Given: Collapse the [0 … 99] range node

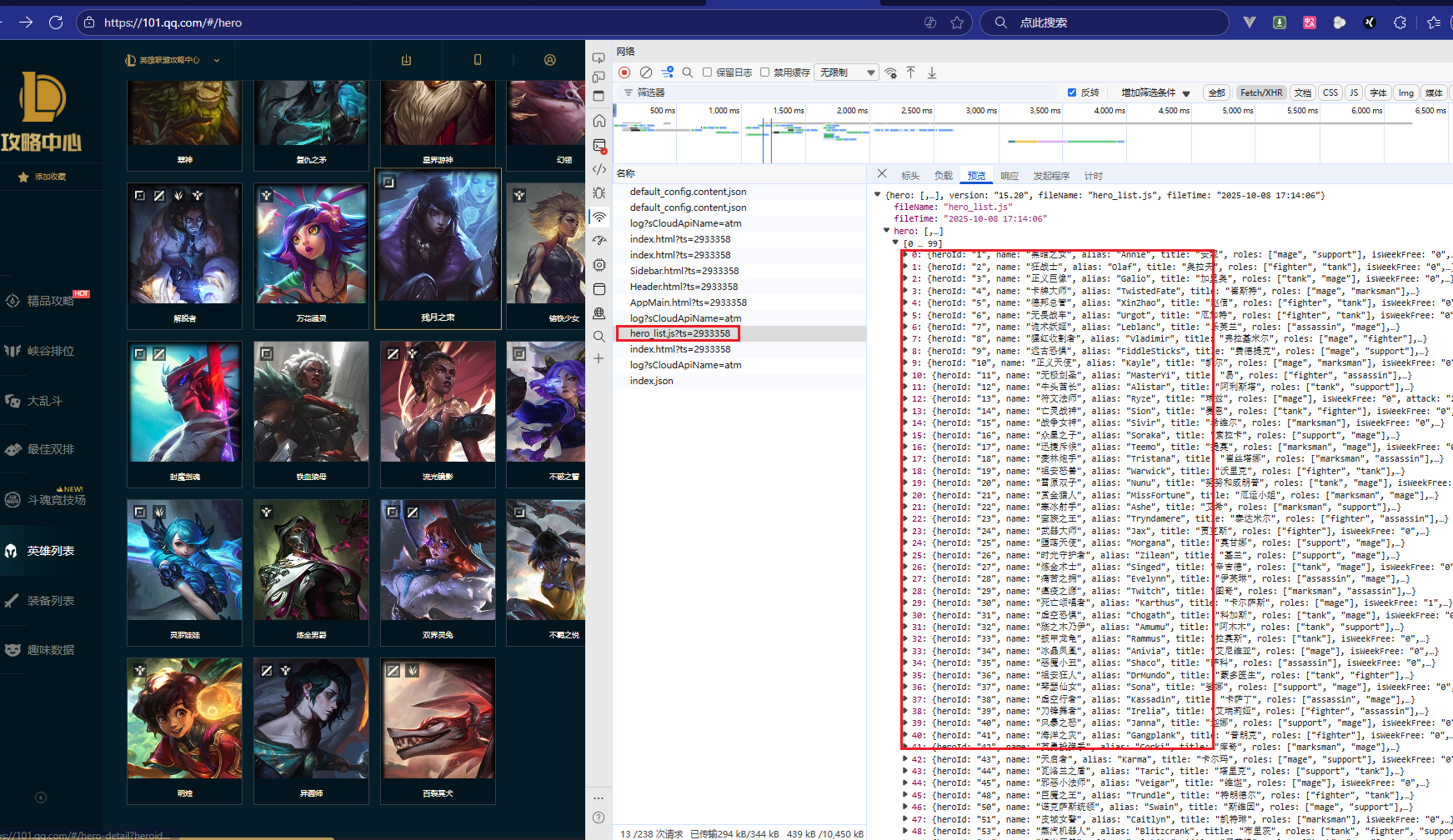Looking at the screenshot, I should pyautogui.click(x=895, y=243).
